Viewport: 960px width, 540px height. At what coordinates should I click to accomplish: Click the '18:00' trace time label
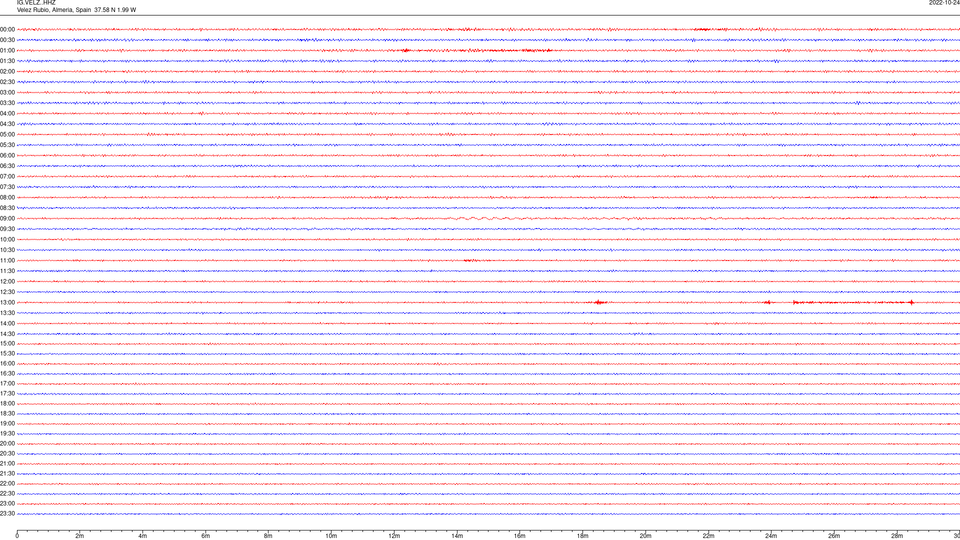(7, 403)
